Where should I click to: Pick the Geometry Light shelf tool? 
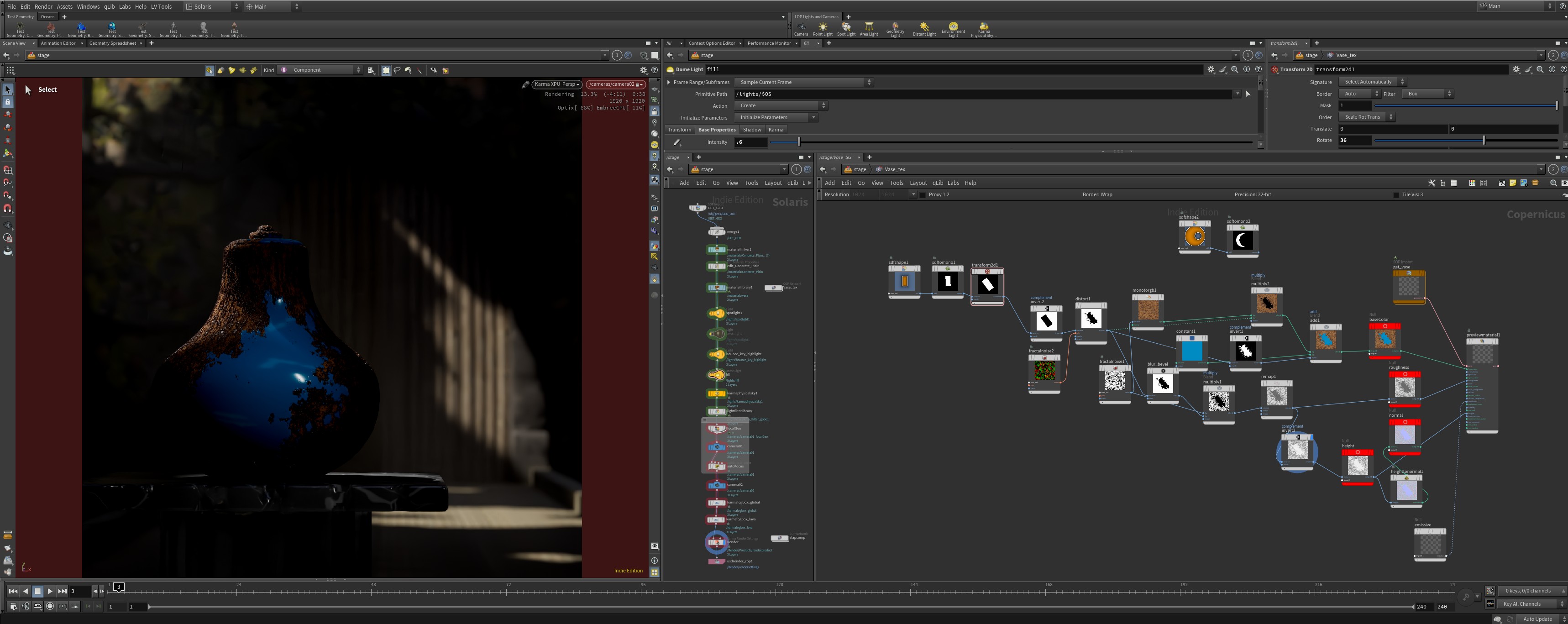click(895, 29)
